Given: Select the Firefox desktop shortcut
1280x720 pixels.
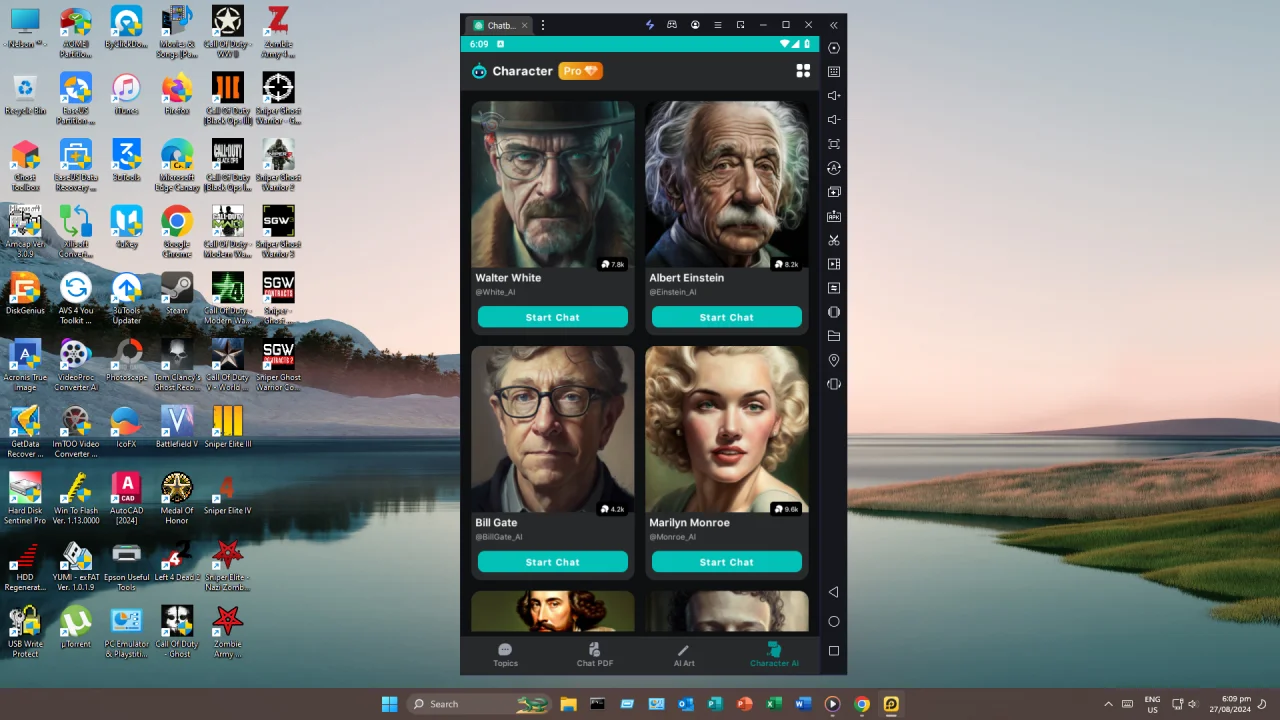Looking at the screenshot, I should pos(177,95).
